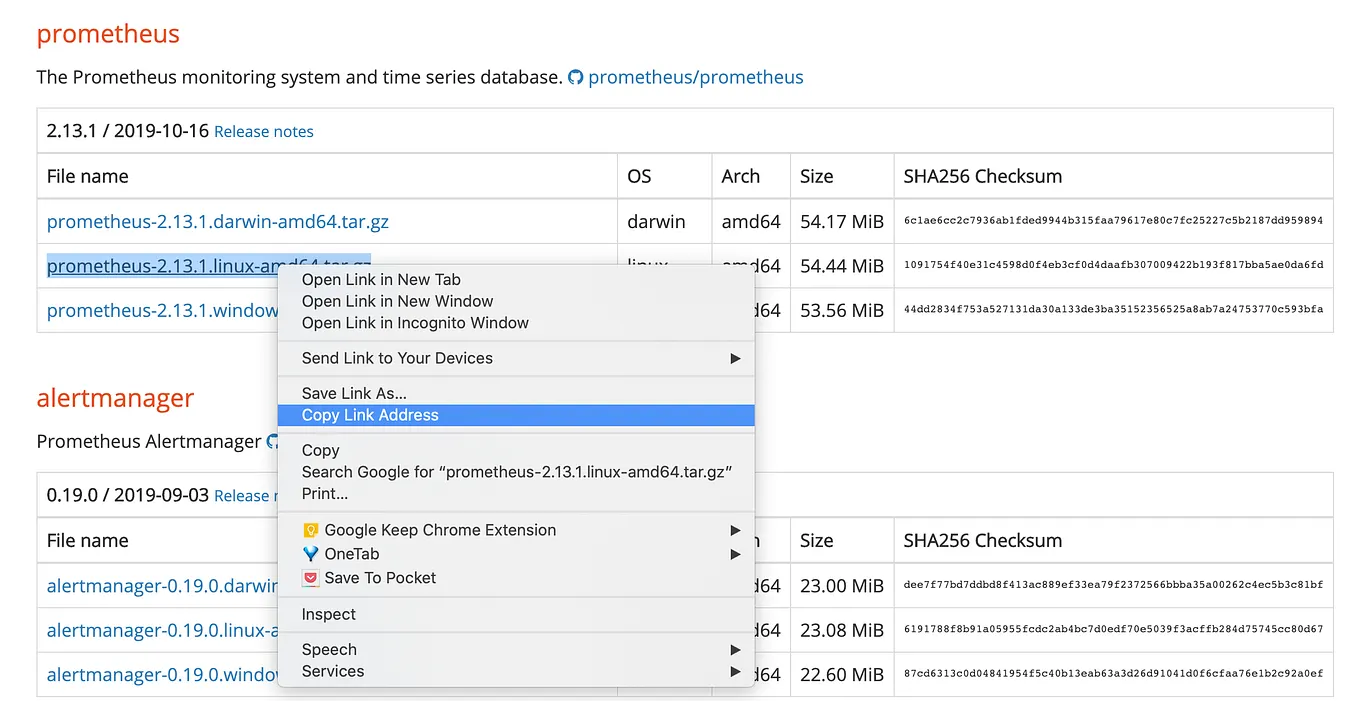Select Save Link As… menu entry
The image size is (1358, 701).
point(354,394)
